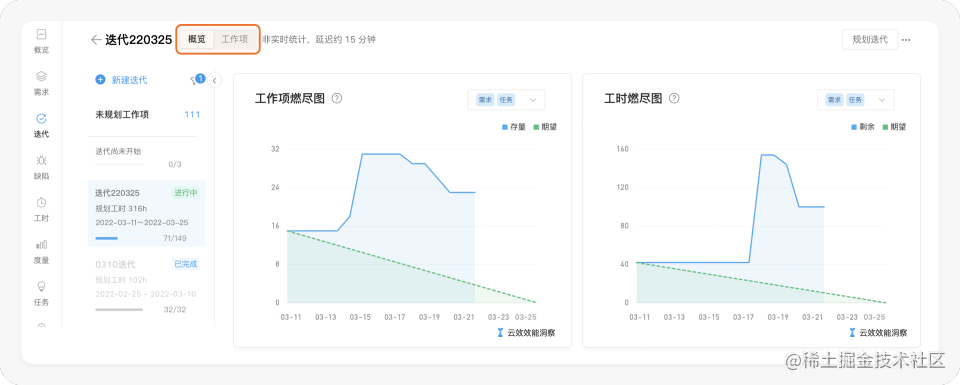Click 任务 tag in 工时燃尽图 filter
The width and height of the screenshot is (960, 385).
pos(855,100)
